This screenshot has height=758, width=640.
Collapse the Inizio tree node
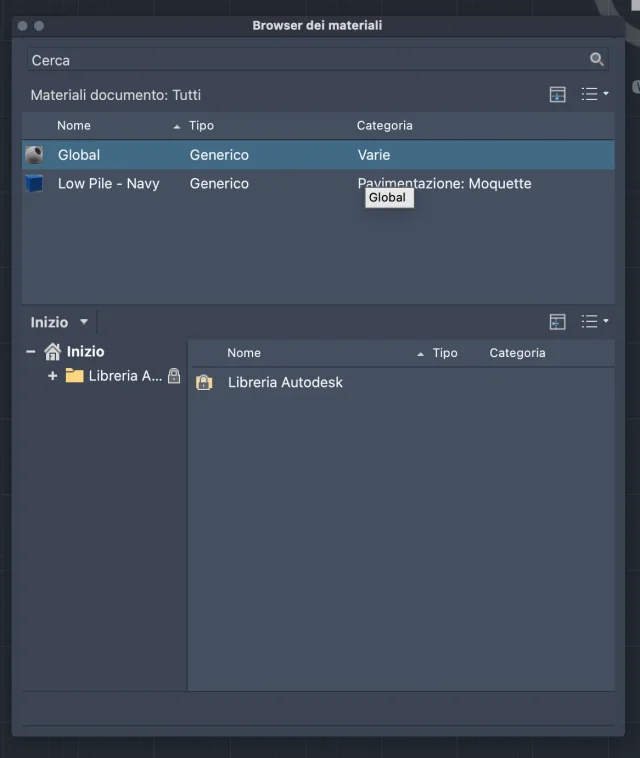[x=31, y=352]
